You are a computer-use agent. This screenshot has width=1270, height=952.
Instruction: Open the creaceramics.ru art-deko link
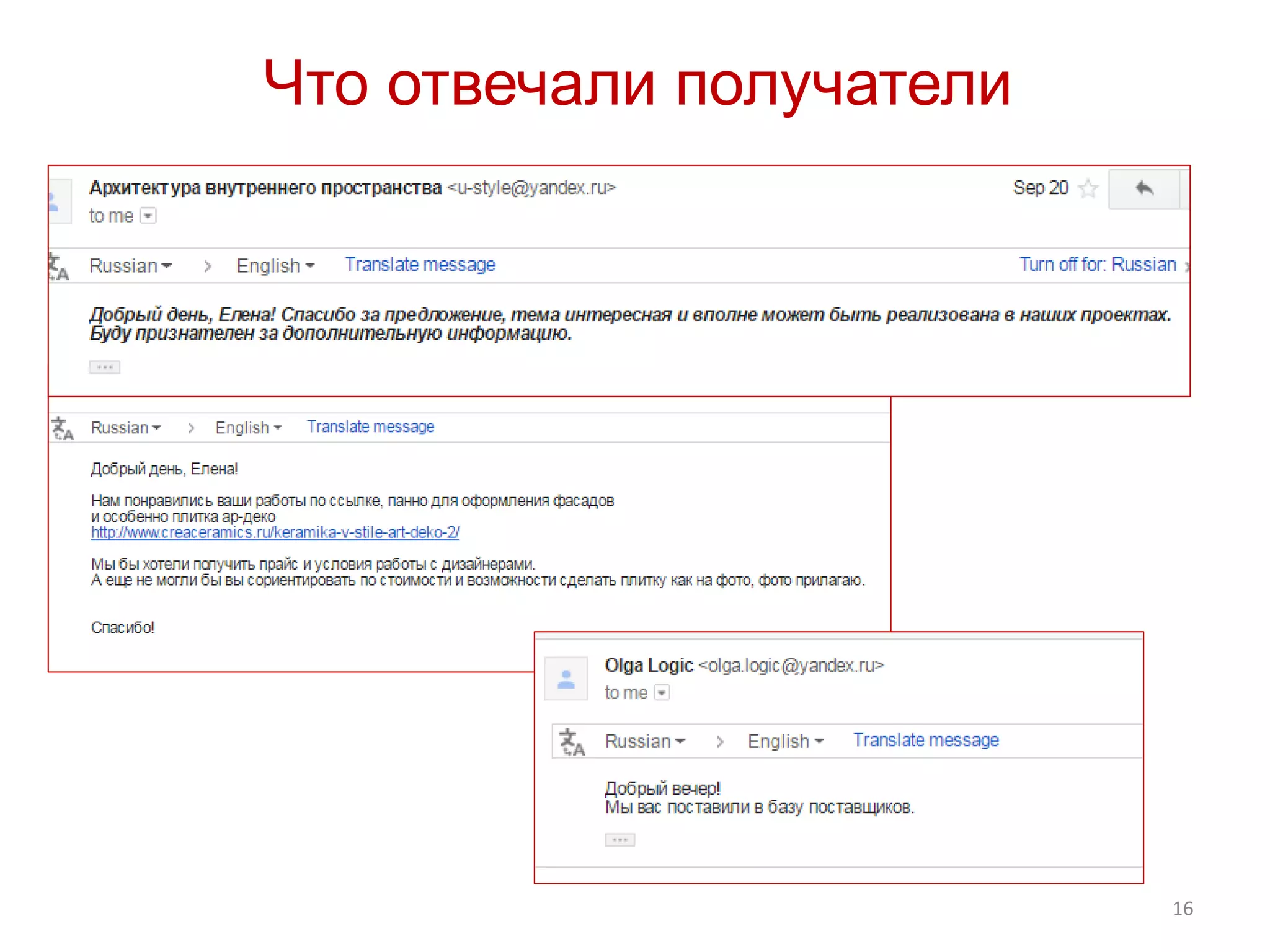[x=275, y=533]
